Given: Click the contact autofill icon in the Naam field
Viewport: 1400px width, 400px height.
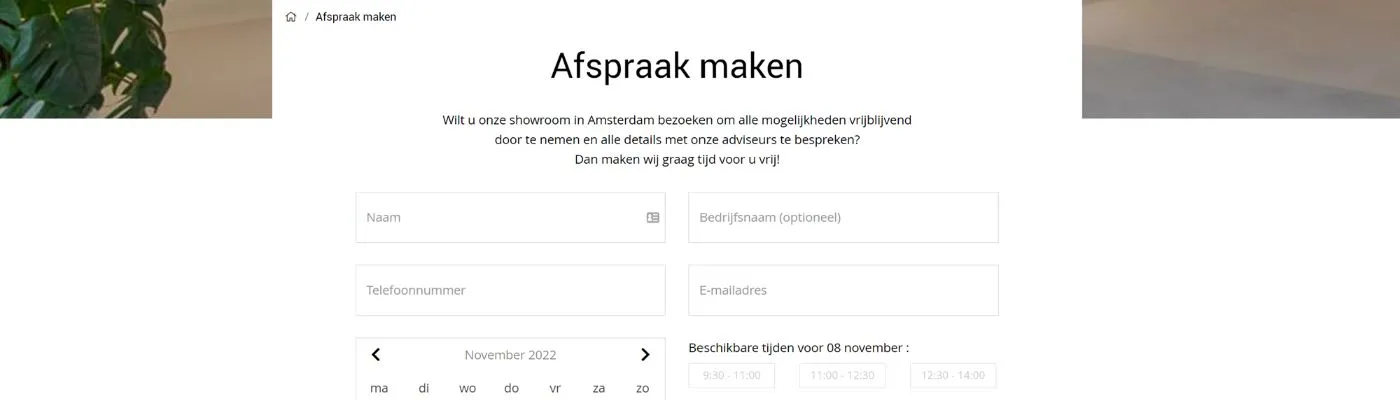Looking at the screenshot, I should 653,217.
